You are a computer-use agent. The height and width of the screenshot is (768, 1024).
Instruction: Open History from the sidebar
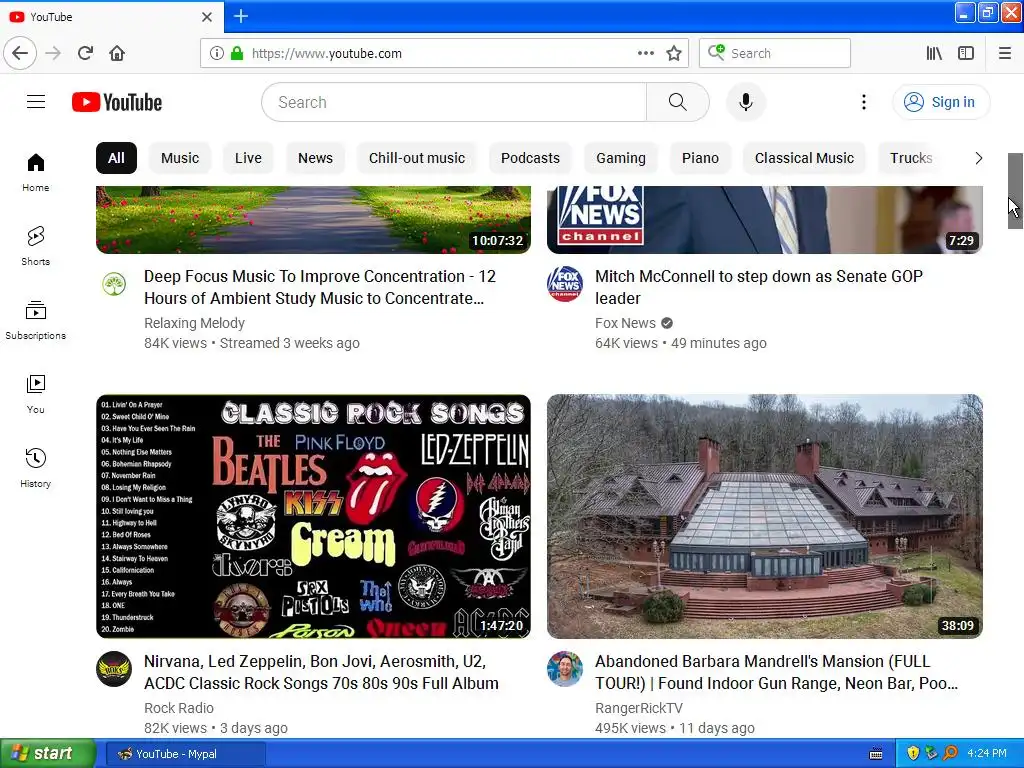[x=36, y=468]
